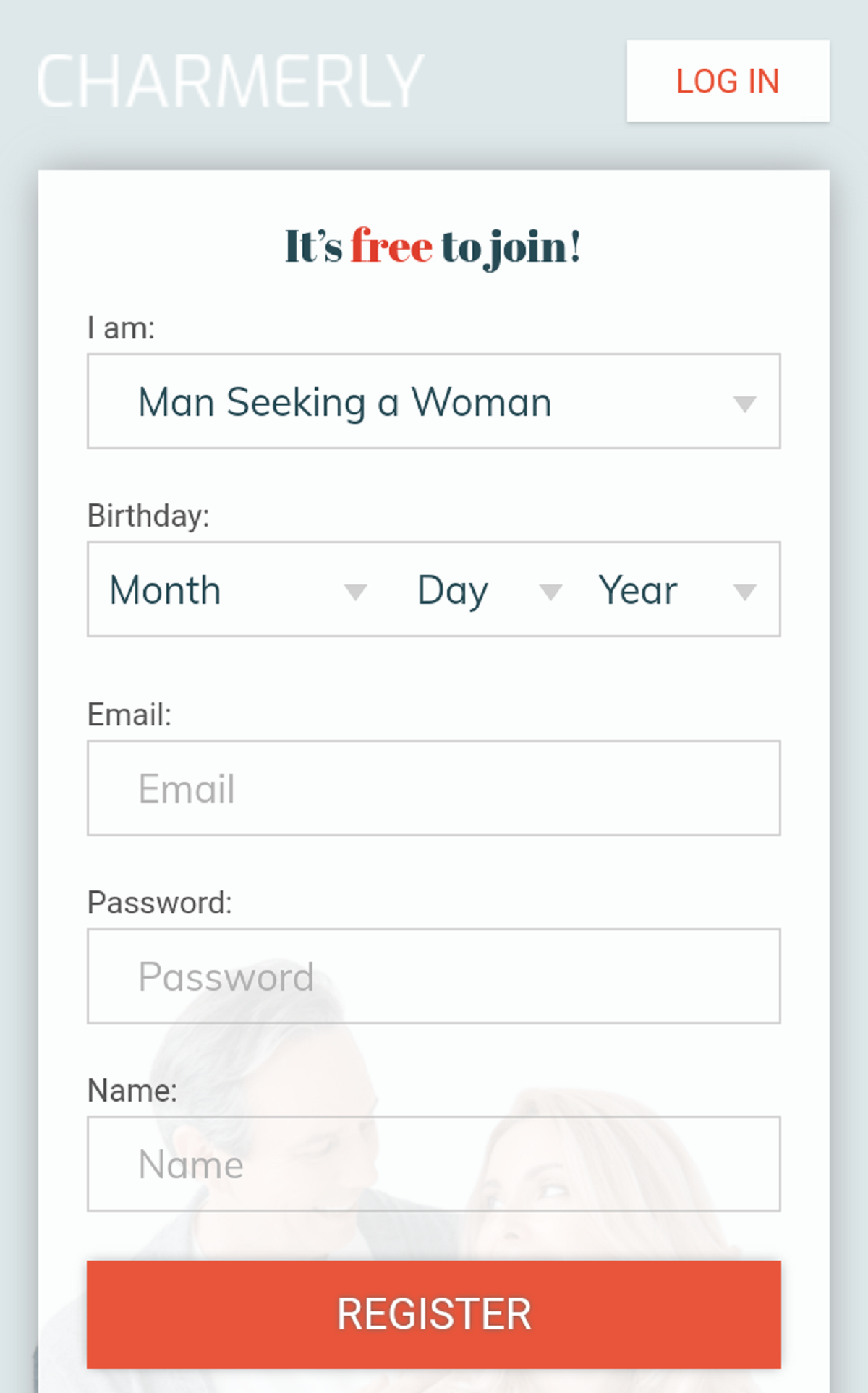Open the 'Man Seeking a Woman' dropdown
The width and height of the screenshot is (868, 1393).
point(434,402)
